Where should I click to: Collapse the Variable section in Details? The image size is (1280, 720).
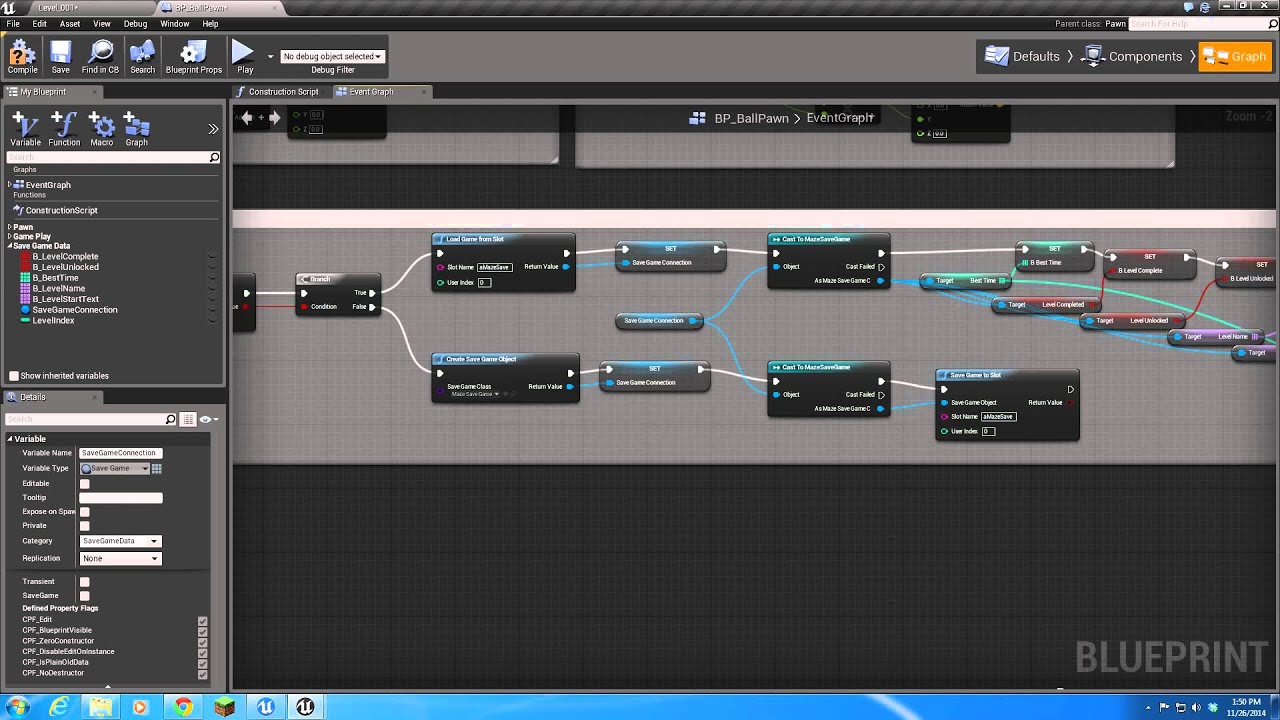[x=10, y=439]
